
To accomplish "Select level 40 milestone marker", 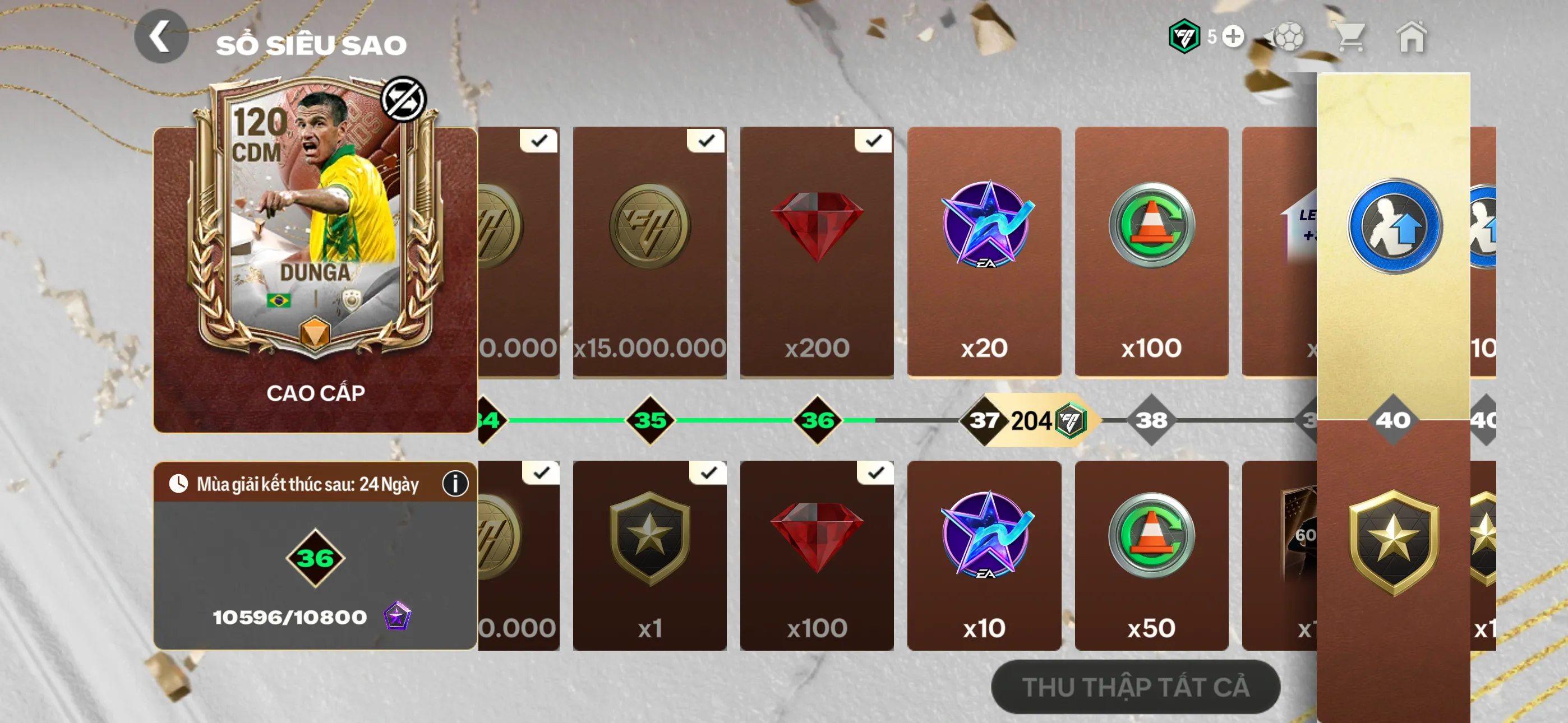I will [x=1392, y=420].
